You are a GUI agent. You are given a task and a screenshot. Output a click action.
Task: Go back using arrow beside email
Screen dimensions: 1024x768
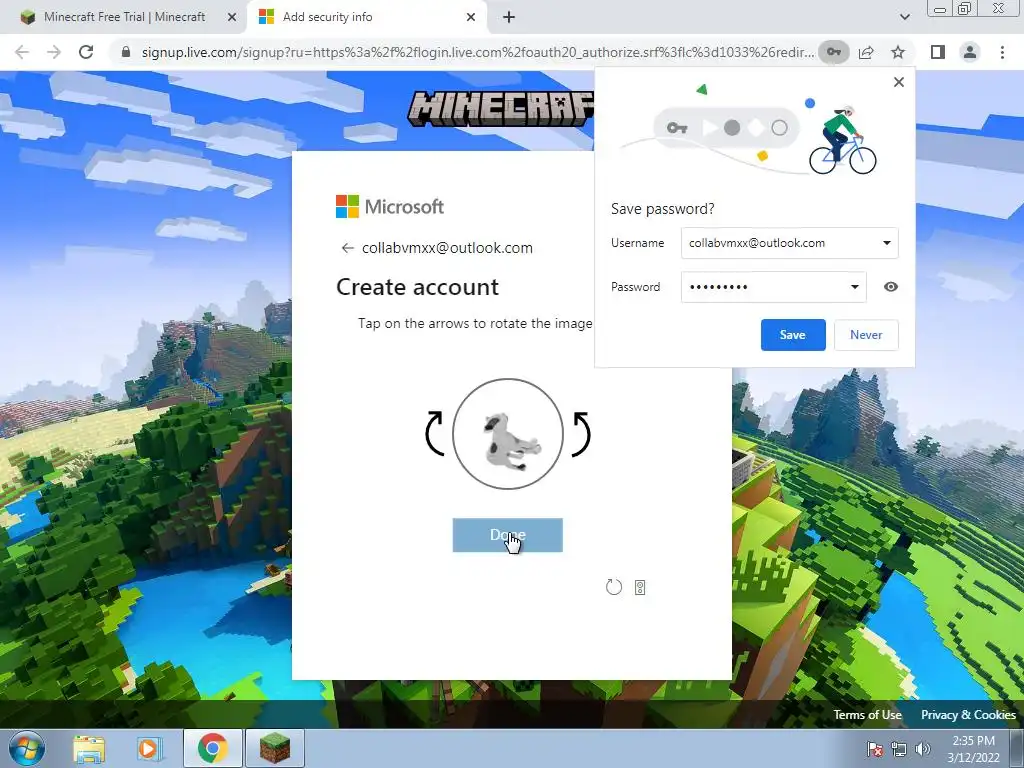pyautogui.click(x=347, y=248)
